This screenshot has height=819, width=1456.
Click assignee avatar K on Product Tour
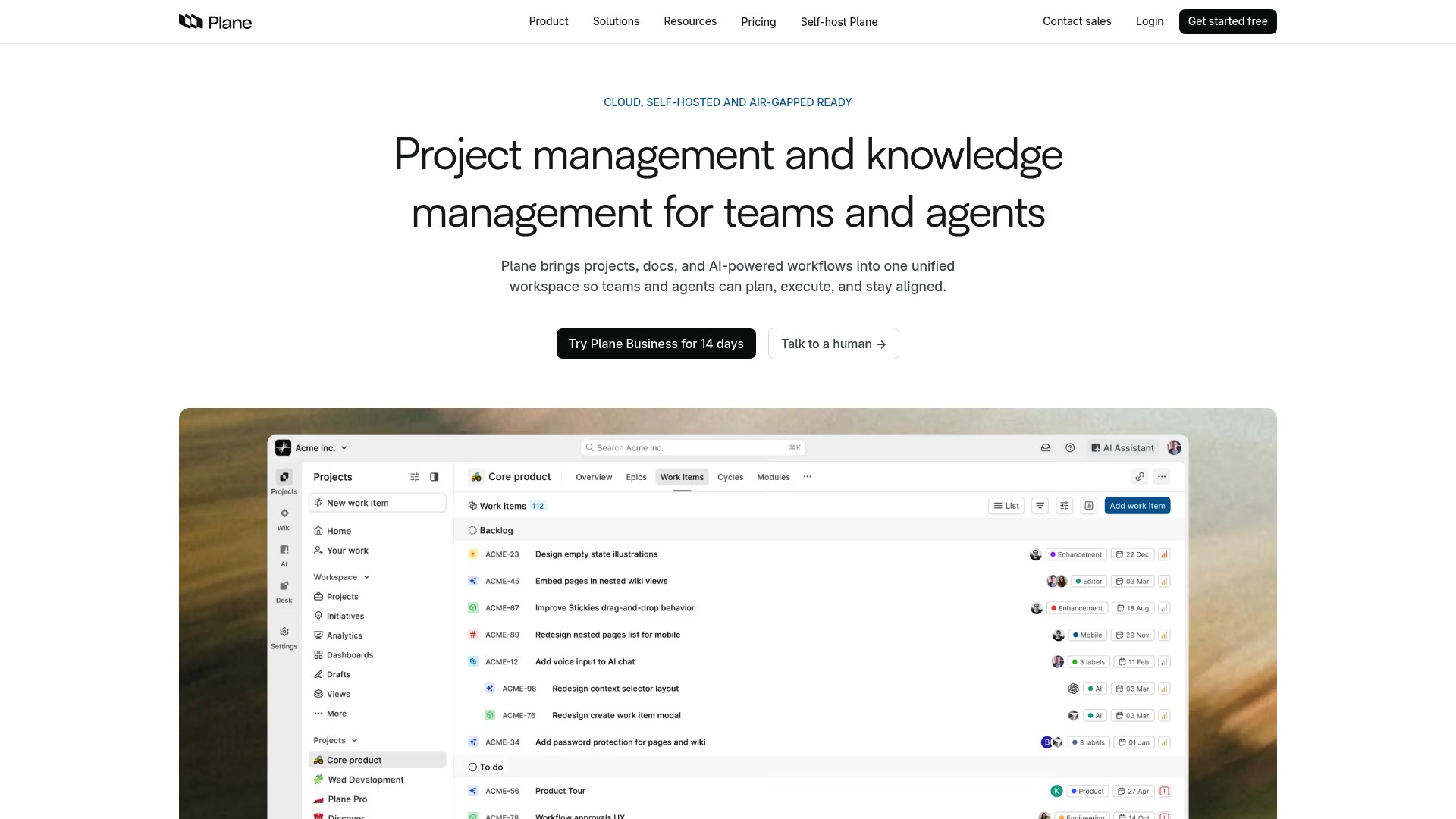(1057, 791)
